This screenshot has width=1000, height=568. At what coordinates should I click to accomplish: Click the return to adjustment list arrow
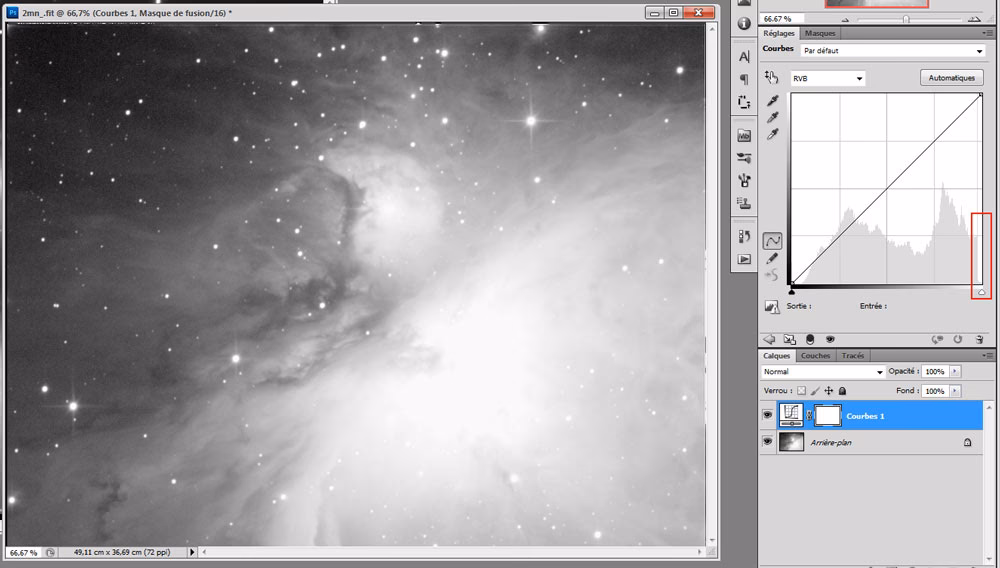[x=770, y=339]
